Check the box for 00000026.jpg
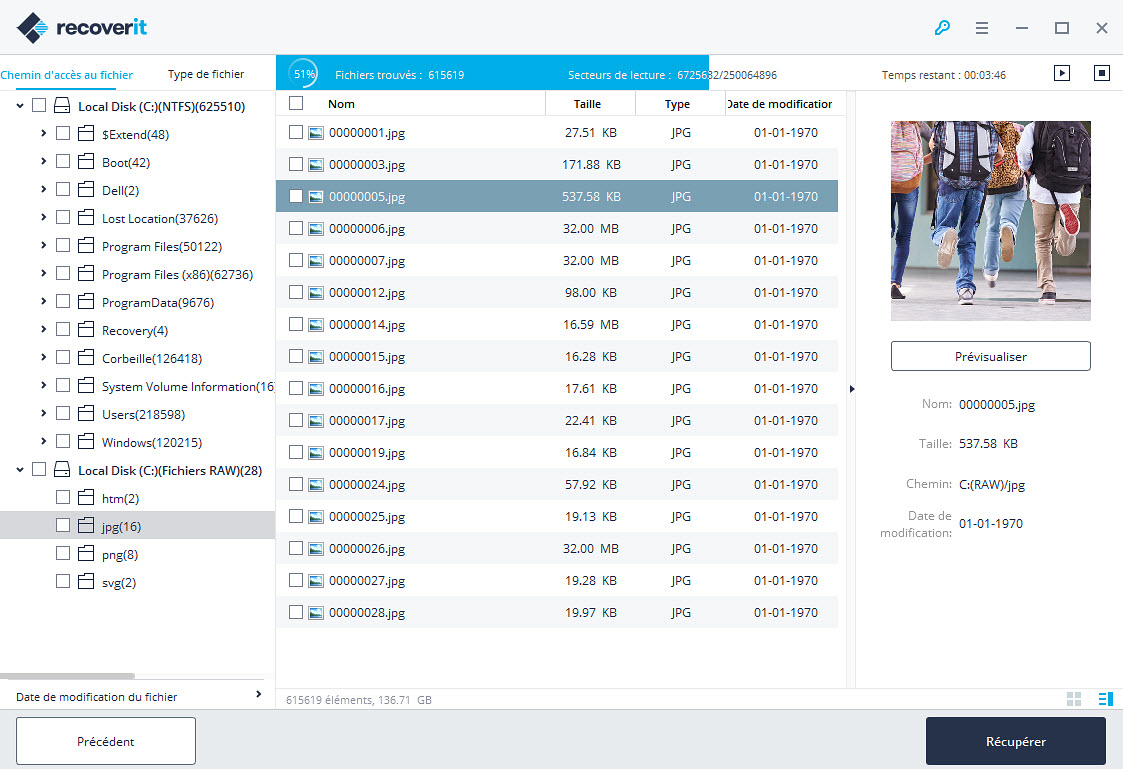Screen dimensions: 1123x769 tap(296, 548)
